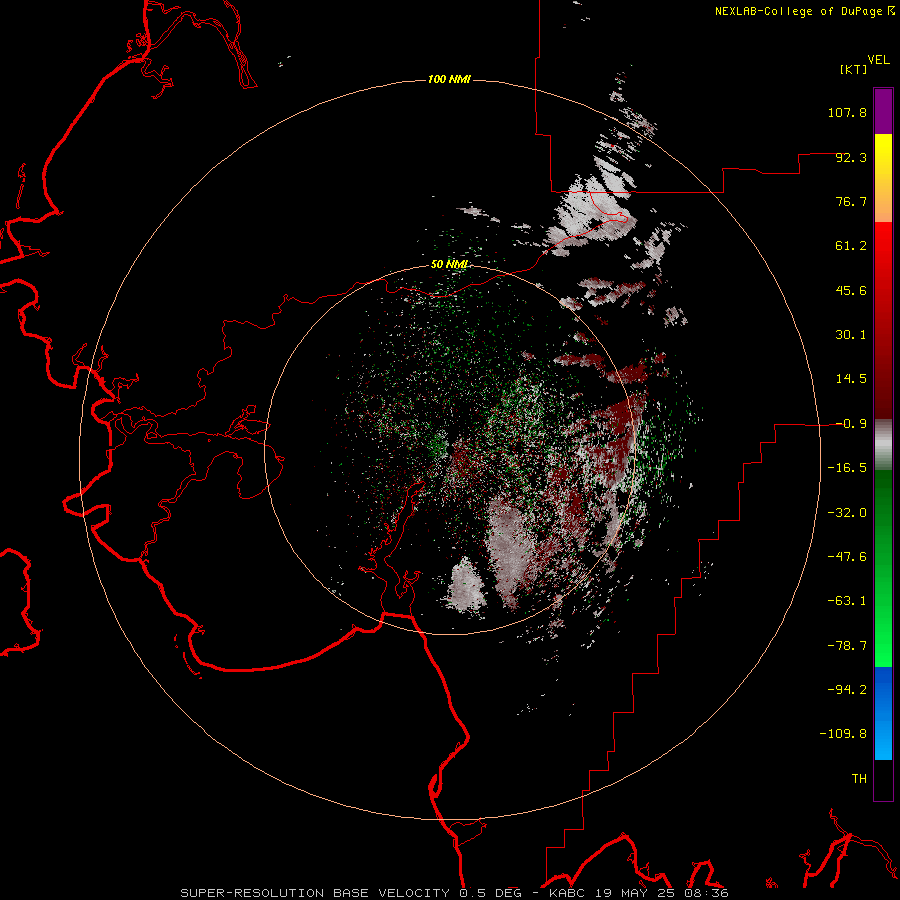
Task: Click the 50 NMI range ring label
Action: (x=449, y=265)
